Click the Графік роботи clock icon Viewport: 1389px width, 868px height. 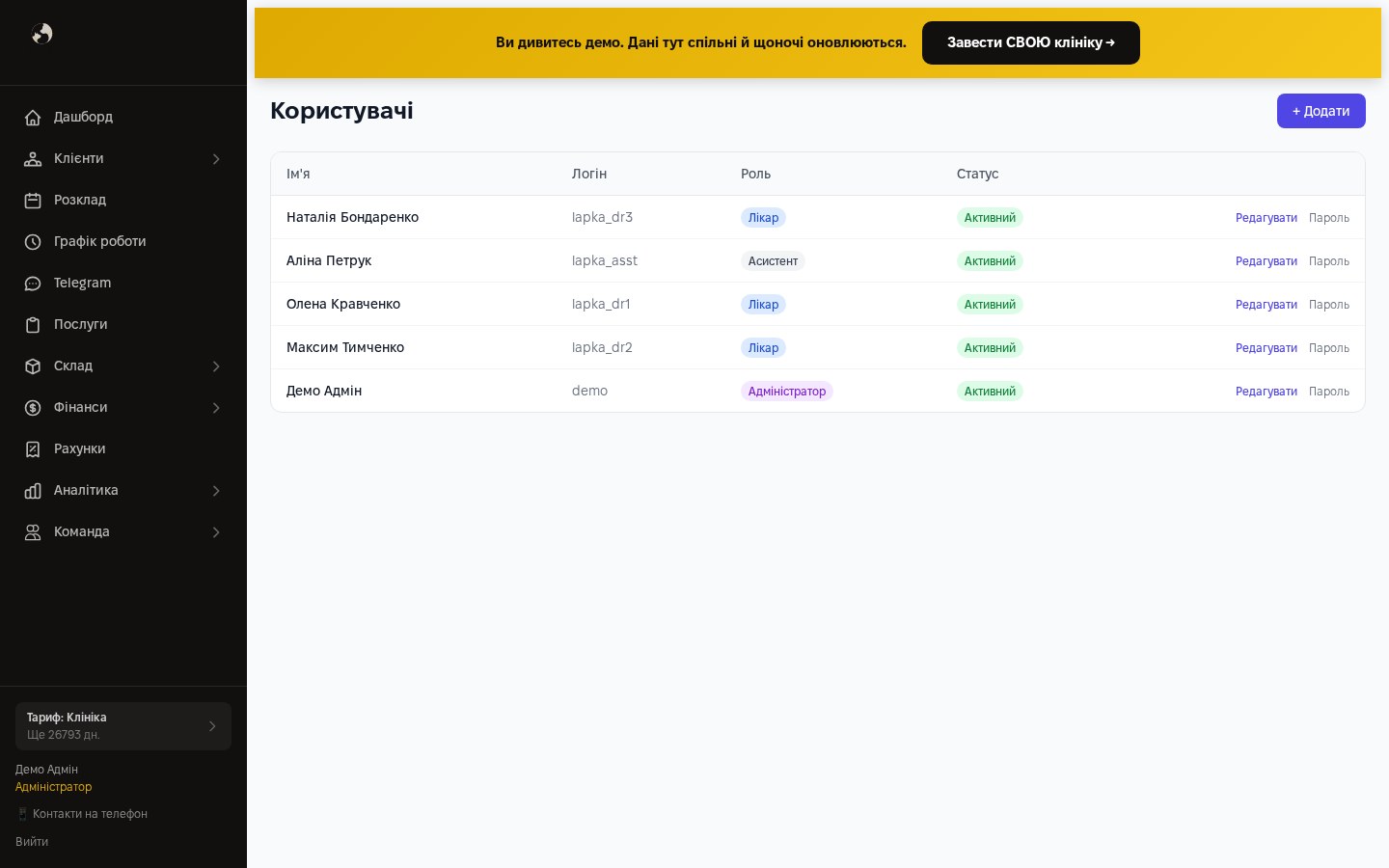[33, 242]
